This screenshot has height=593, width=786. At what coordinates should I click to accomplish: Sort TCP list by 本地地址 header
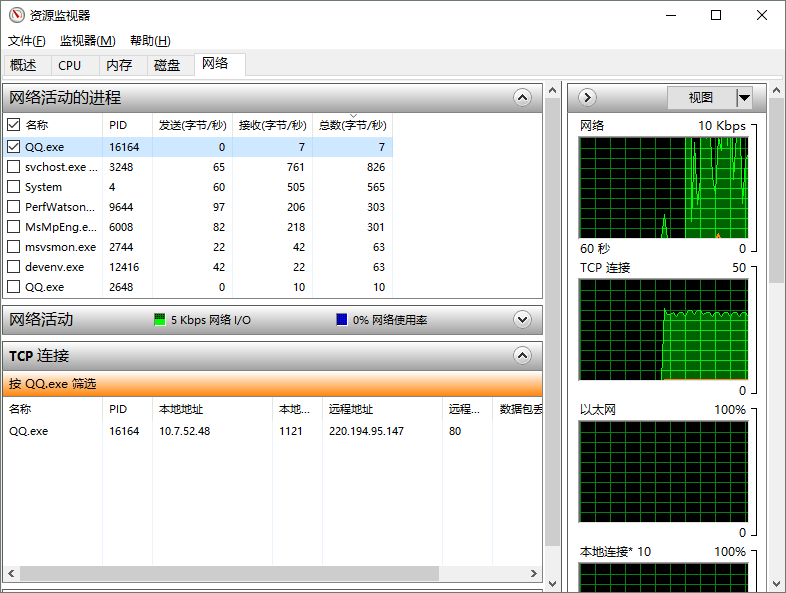pos(213,409)
